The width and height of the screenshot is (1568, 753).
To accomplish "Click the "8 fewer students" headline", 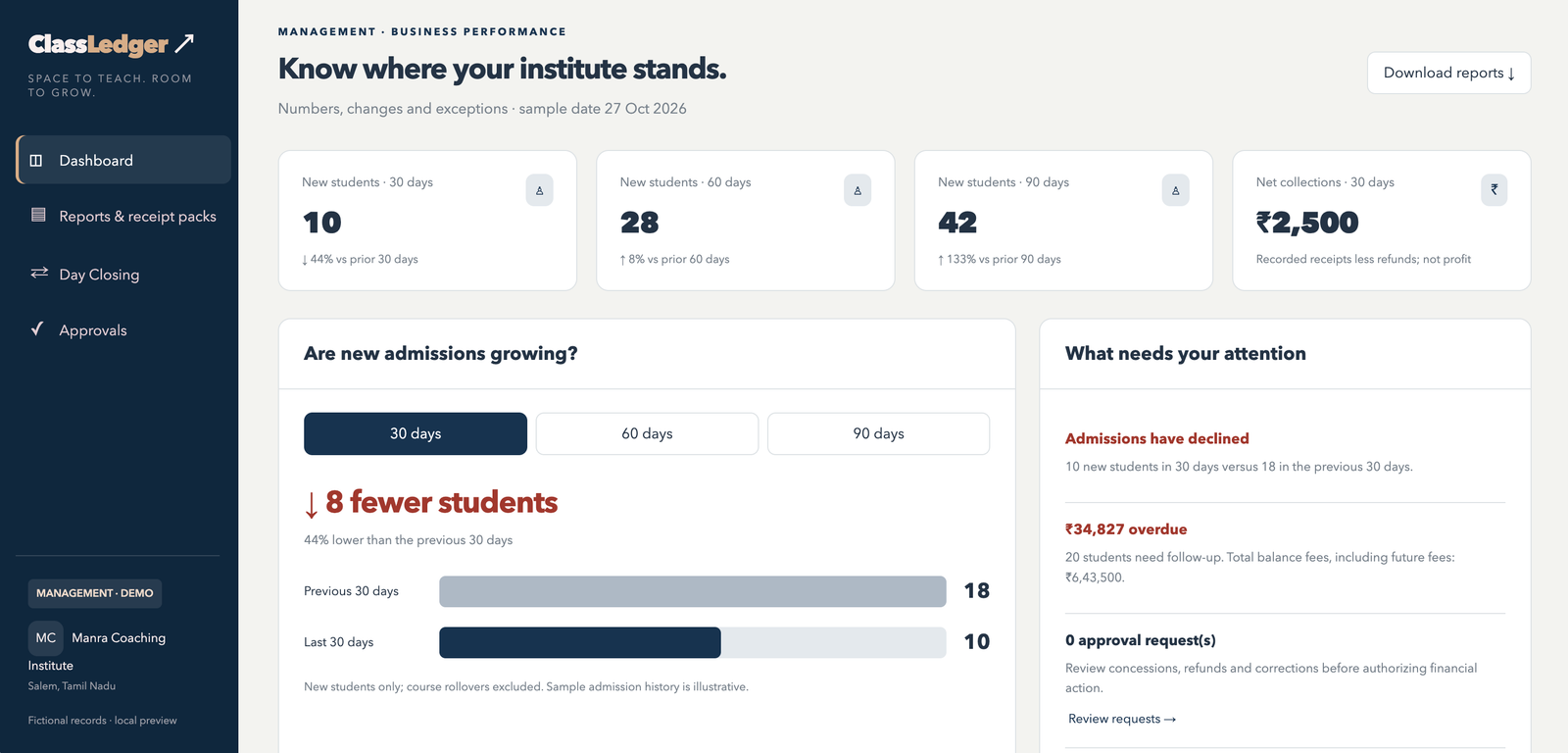I will [431, 502].
